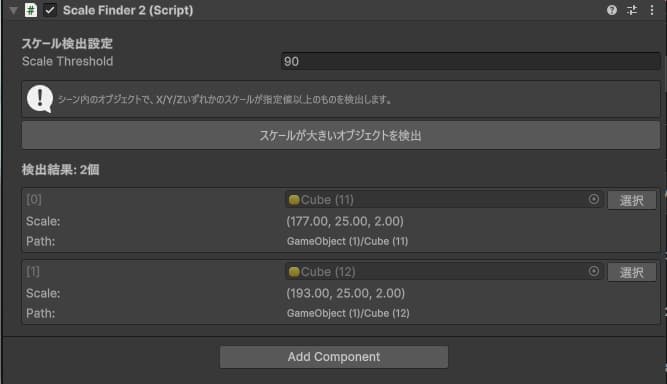Image resolution: width=667 pixels, height=384 pixels.
Task: Click the yellow Cube (12) prefab icon
Action: pos(294,271)
